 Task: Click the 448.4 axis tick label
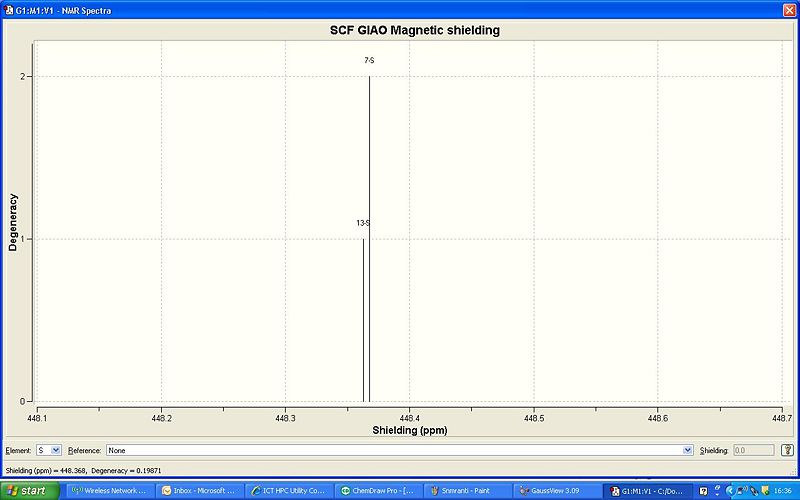(410, 418)
